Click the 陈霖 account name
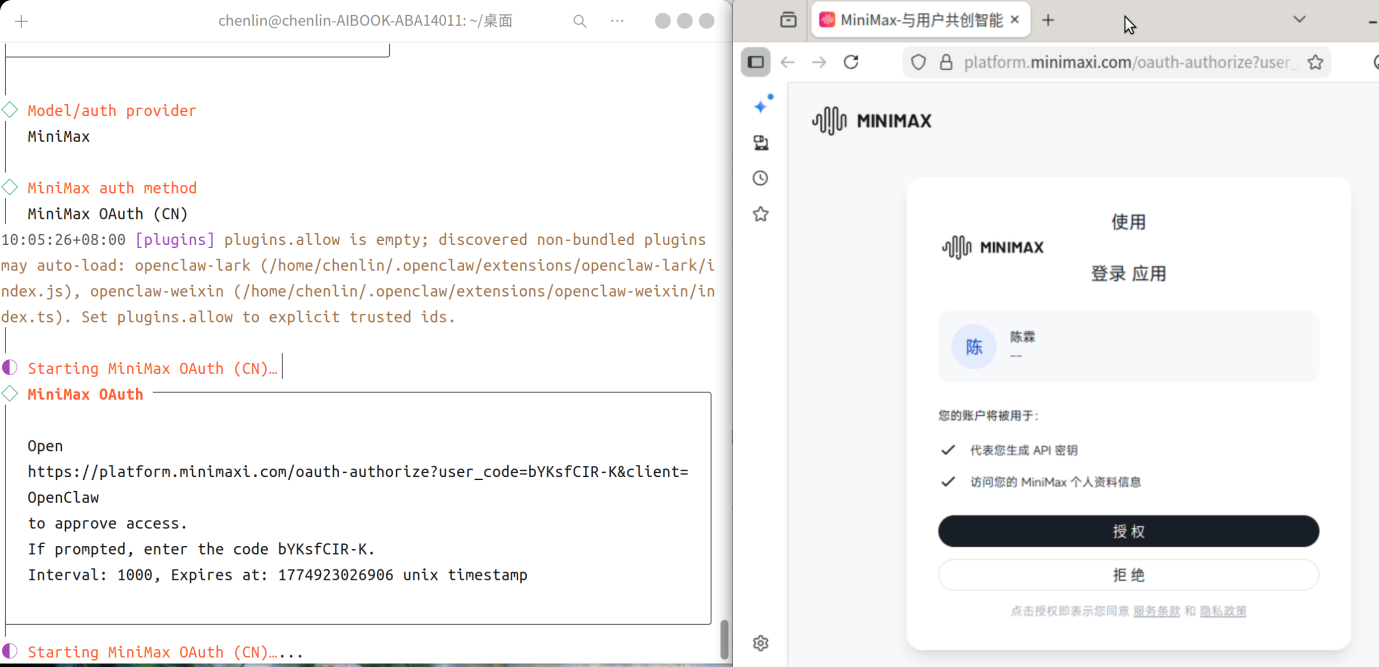The height and width of the screenshot is (667, 1379). pos(1022,337)
